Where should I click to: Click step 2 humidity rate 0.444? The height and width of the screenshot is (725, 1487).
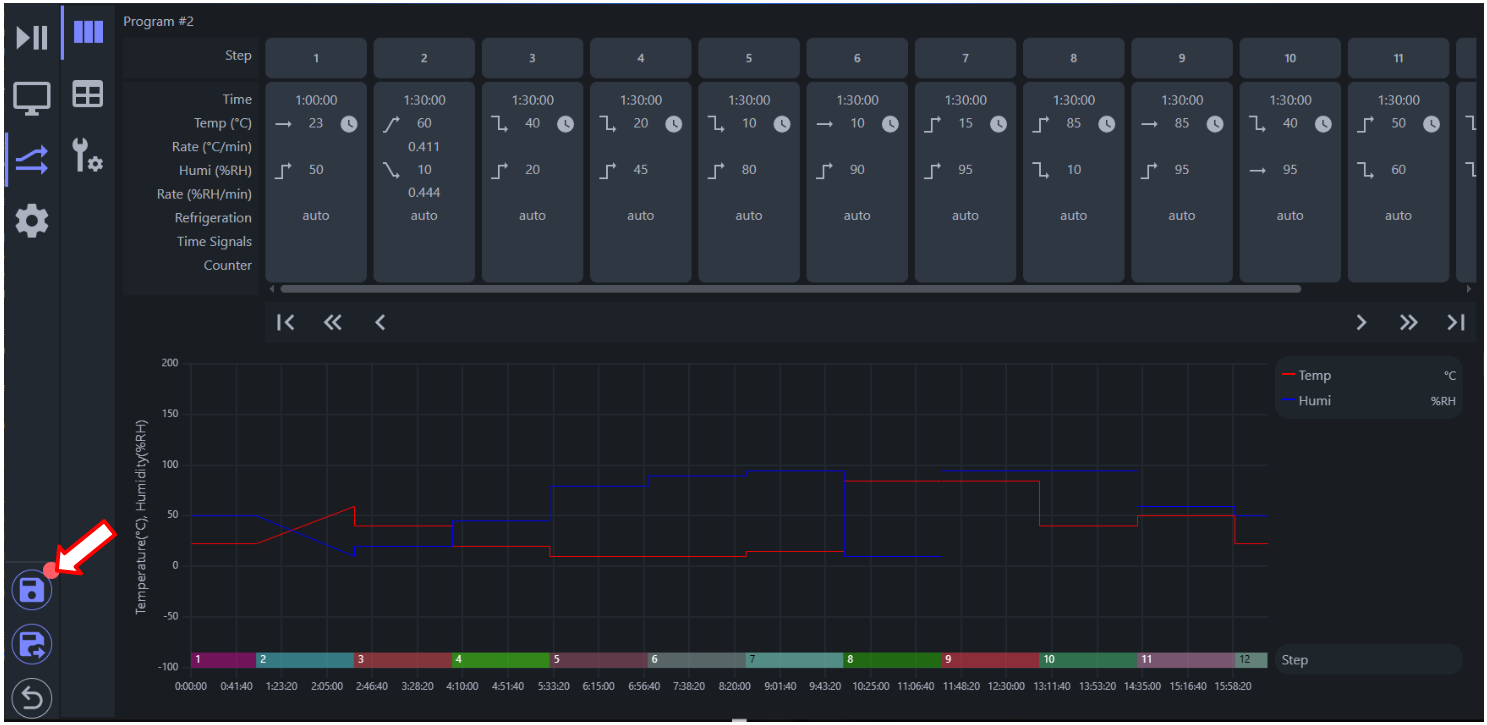(424, 193)
